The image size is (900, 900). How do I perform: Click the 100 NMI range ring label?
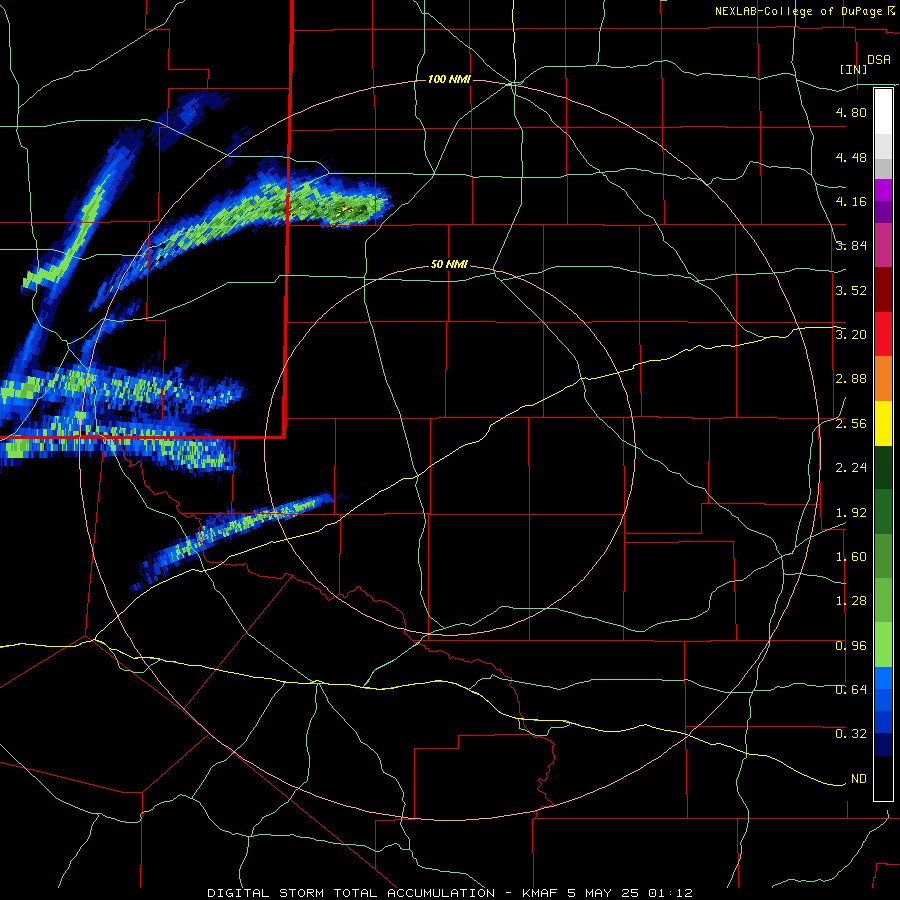tap(449, 79)
